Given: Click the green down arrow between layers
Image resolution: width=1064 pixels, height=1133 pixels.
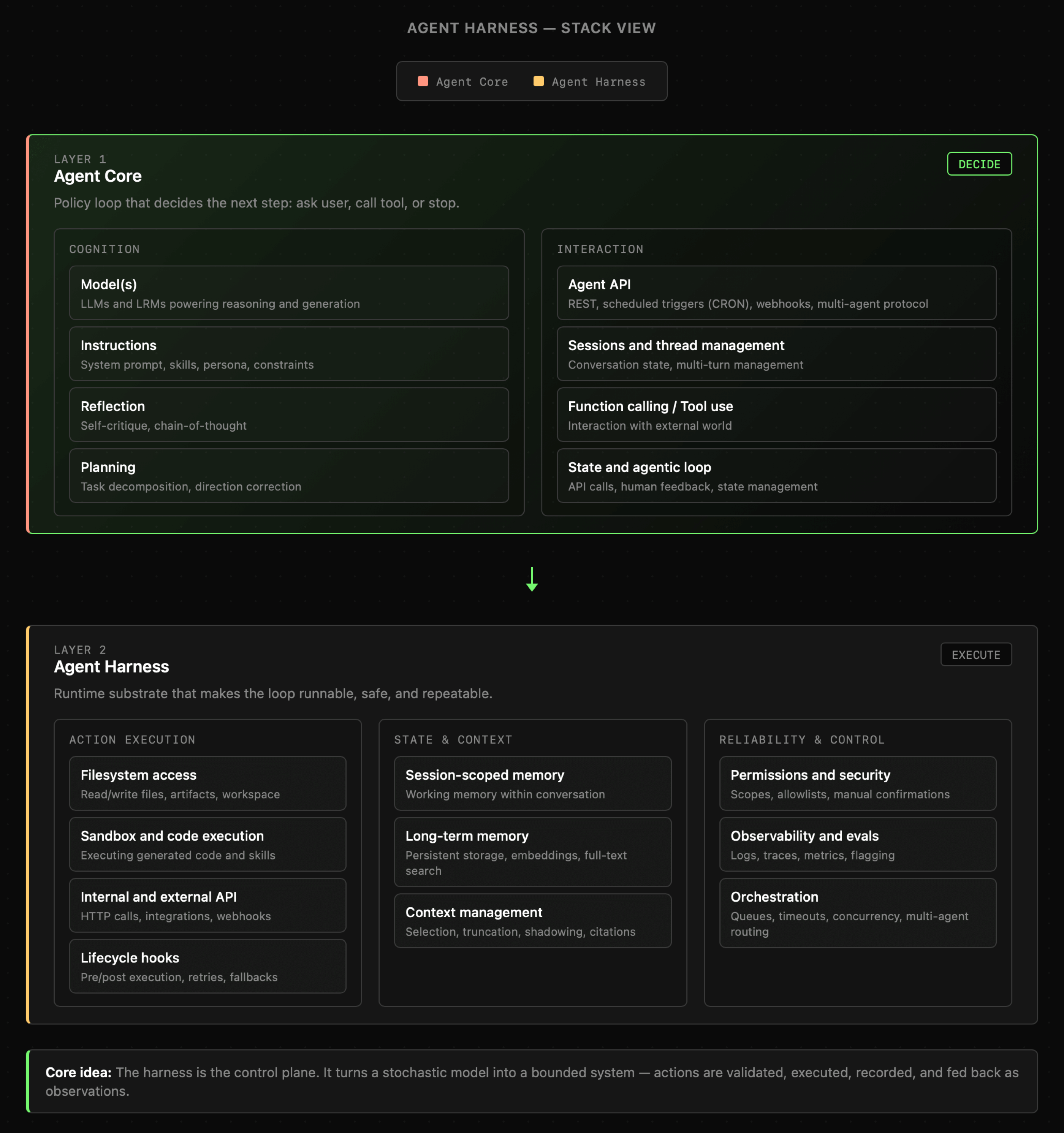Looking at the screenshot, I should coord(532,579).
